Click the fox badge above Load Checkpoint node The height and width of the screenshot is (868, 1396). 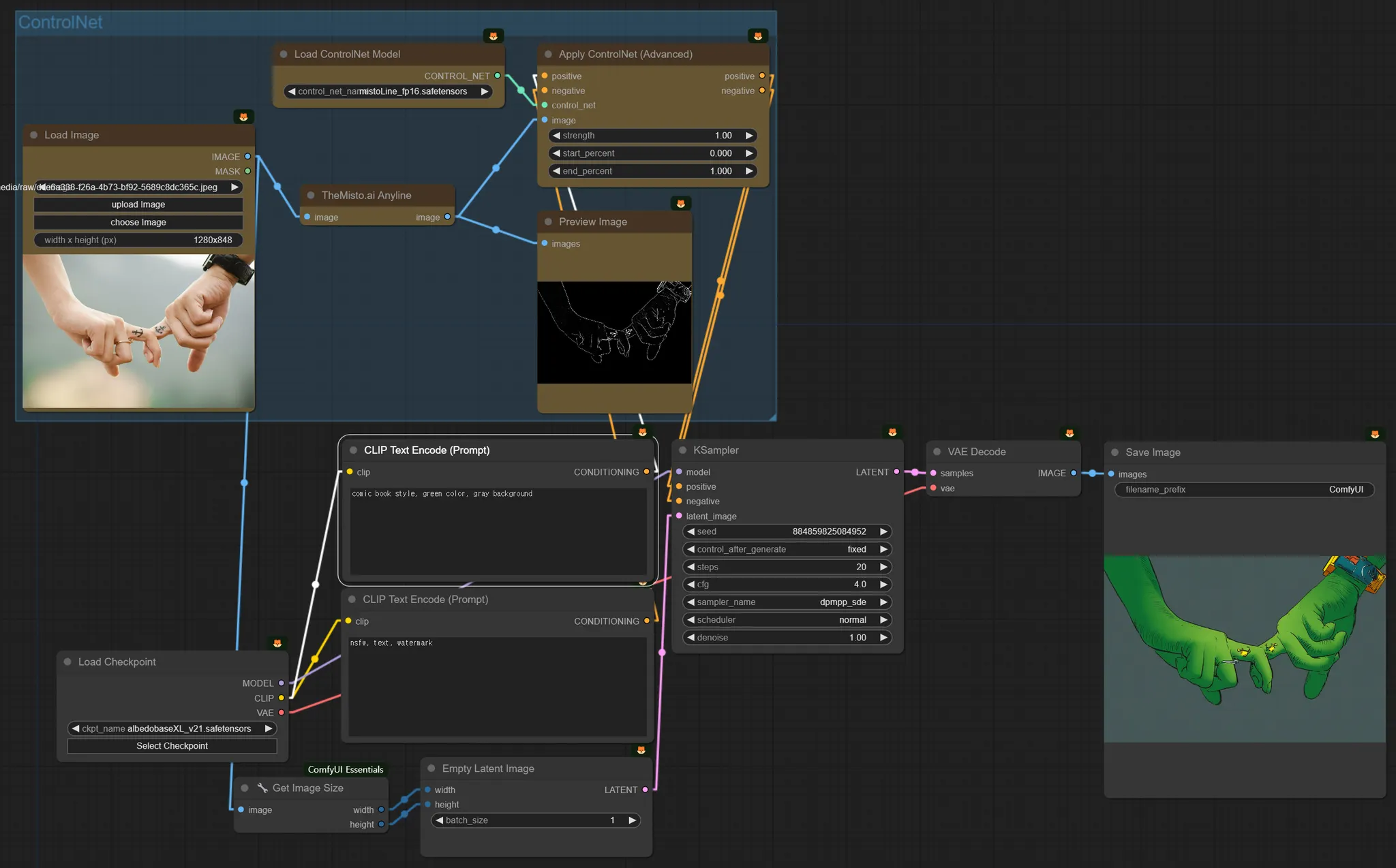click(277, 642)
